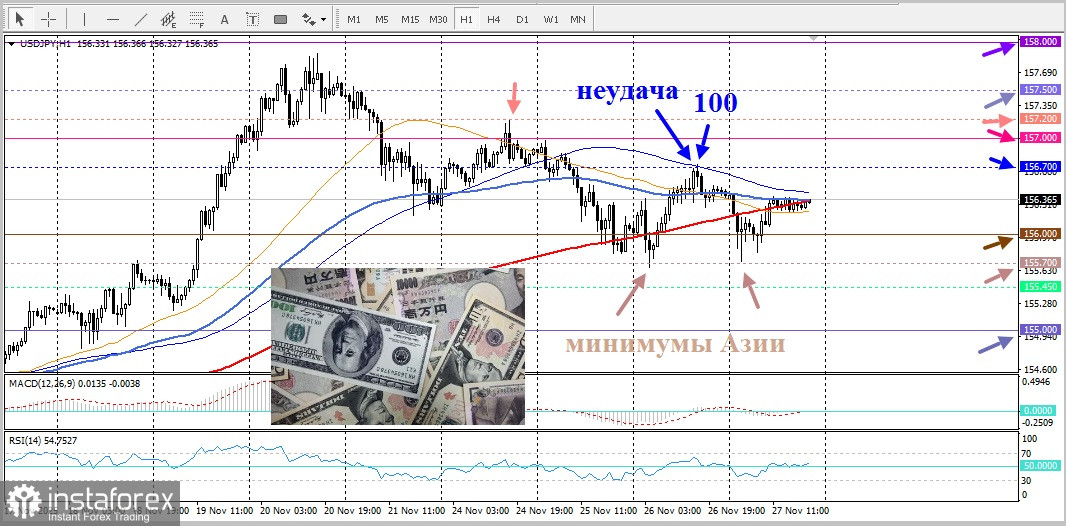
Task: Click the chart shift triangle marker at top
Action: [814, 39]
